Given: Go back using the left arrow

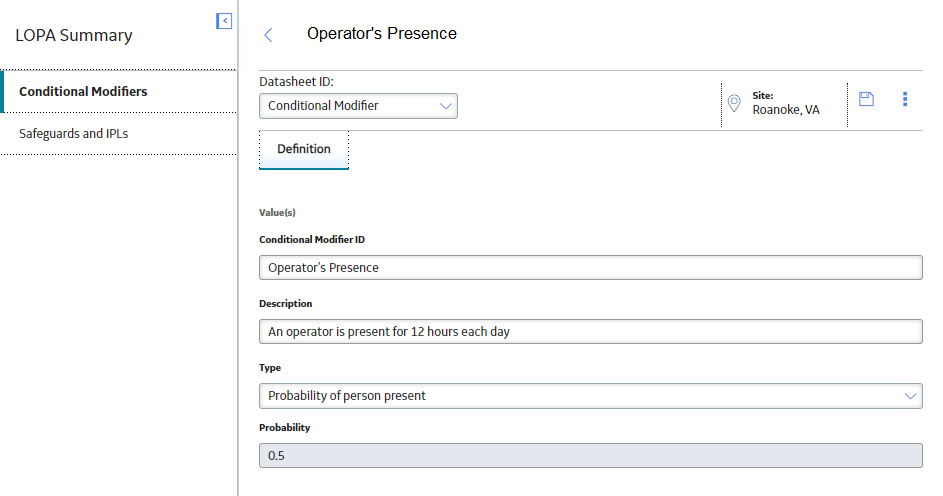Looking at the screenshot, I should point(268,35).
